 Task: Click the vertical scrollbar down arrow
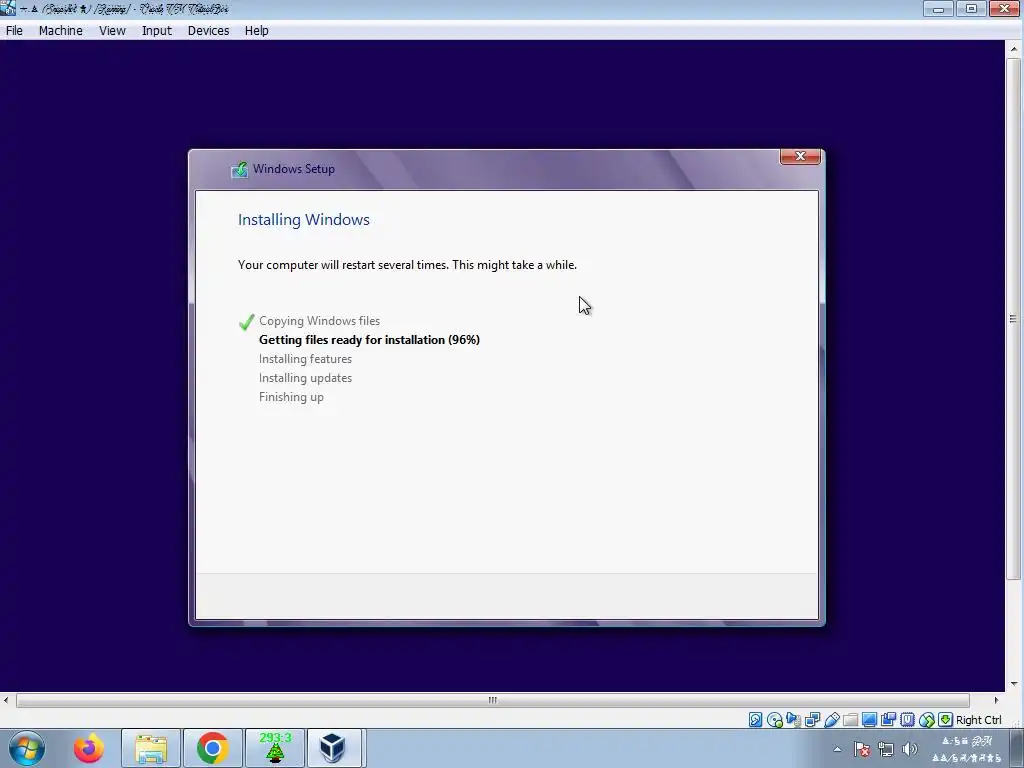[1014, 684]
